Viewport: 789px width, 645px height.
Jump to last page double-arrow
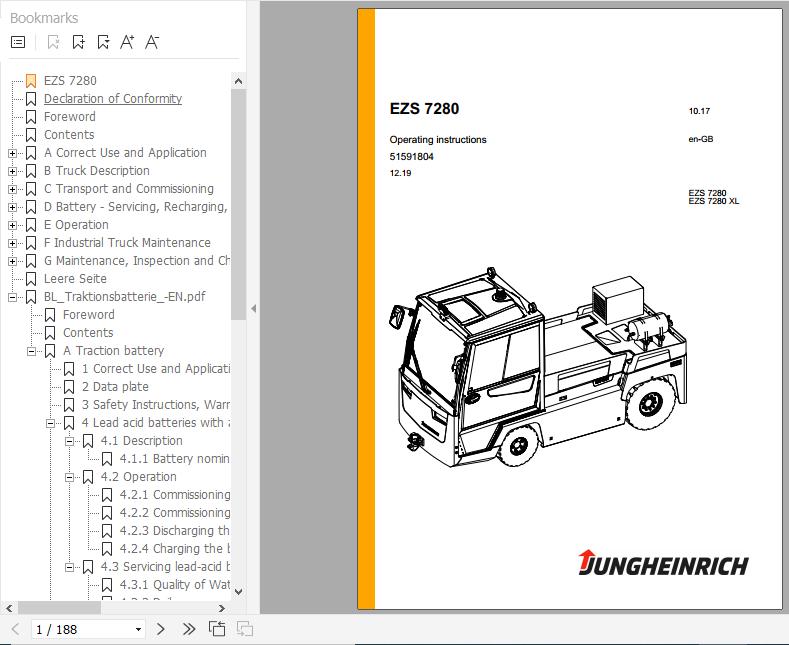[189, 629]
